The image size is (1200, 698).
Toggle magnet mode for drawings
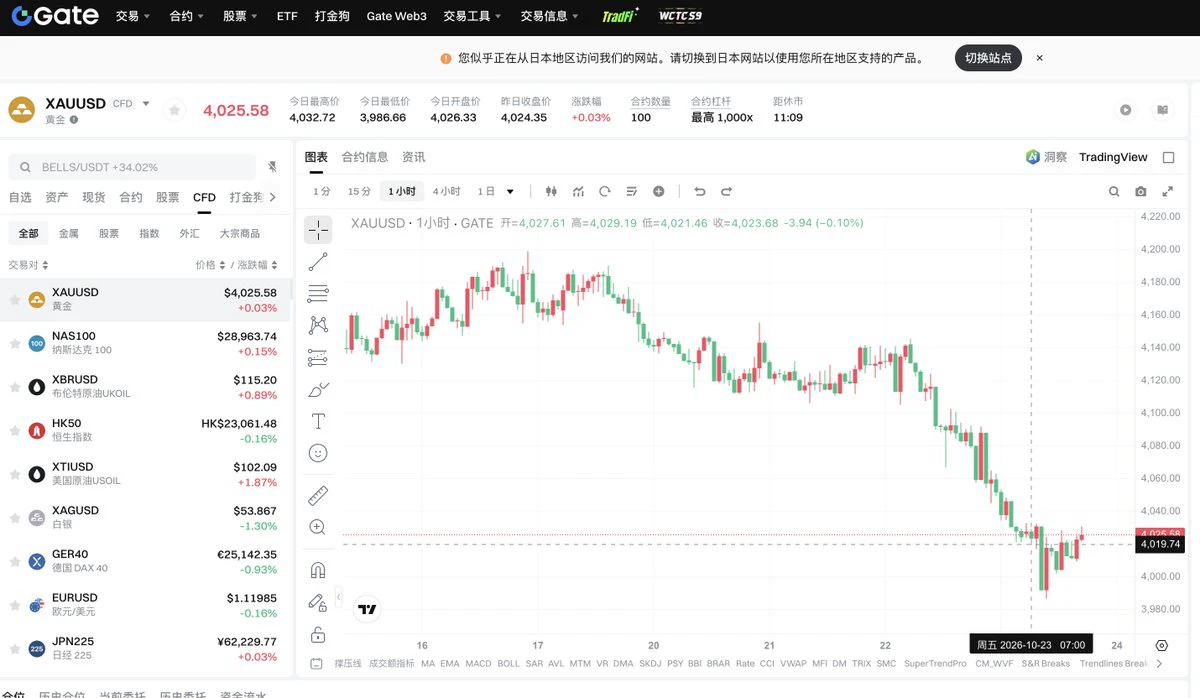[318, 570]
